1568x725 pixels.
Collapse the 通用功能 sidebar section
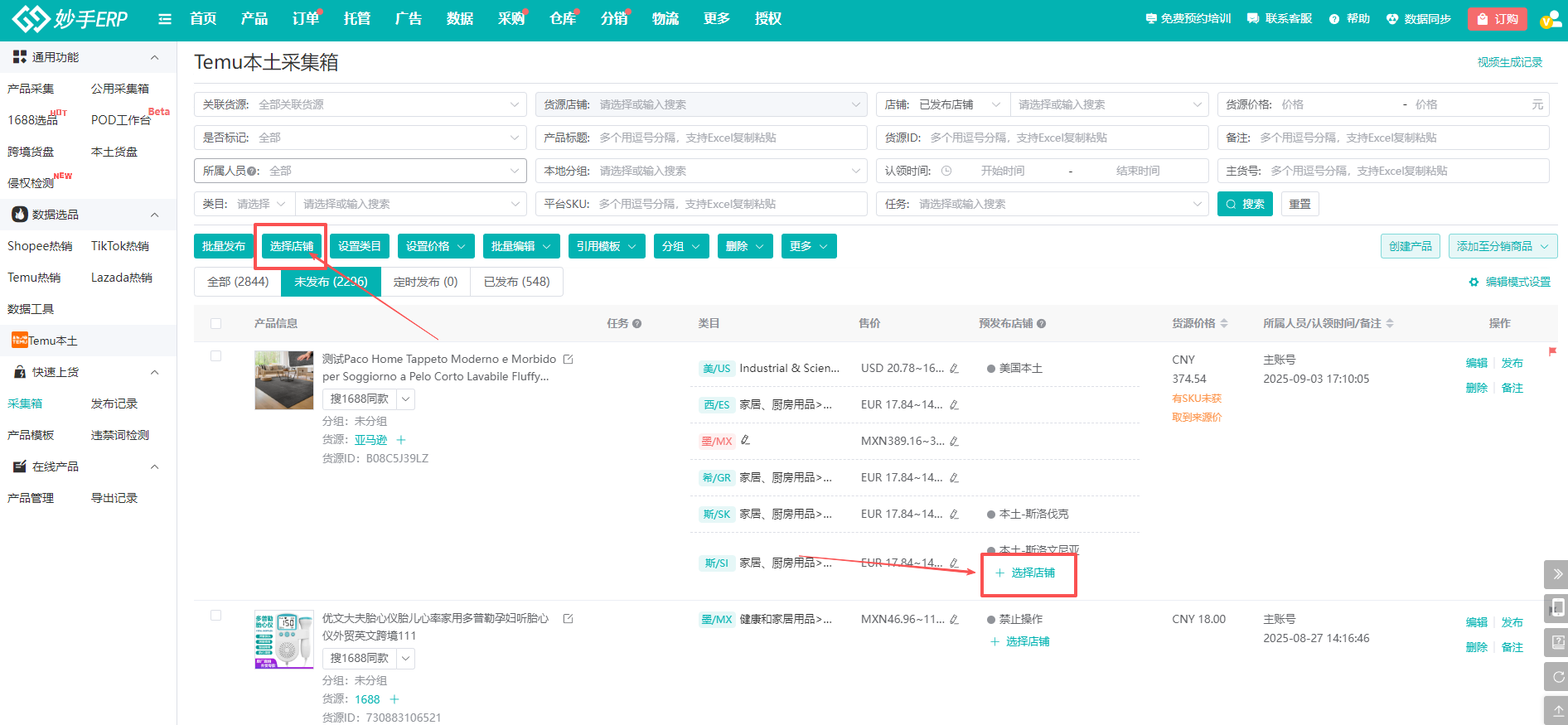(154, 57)
